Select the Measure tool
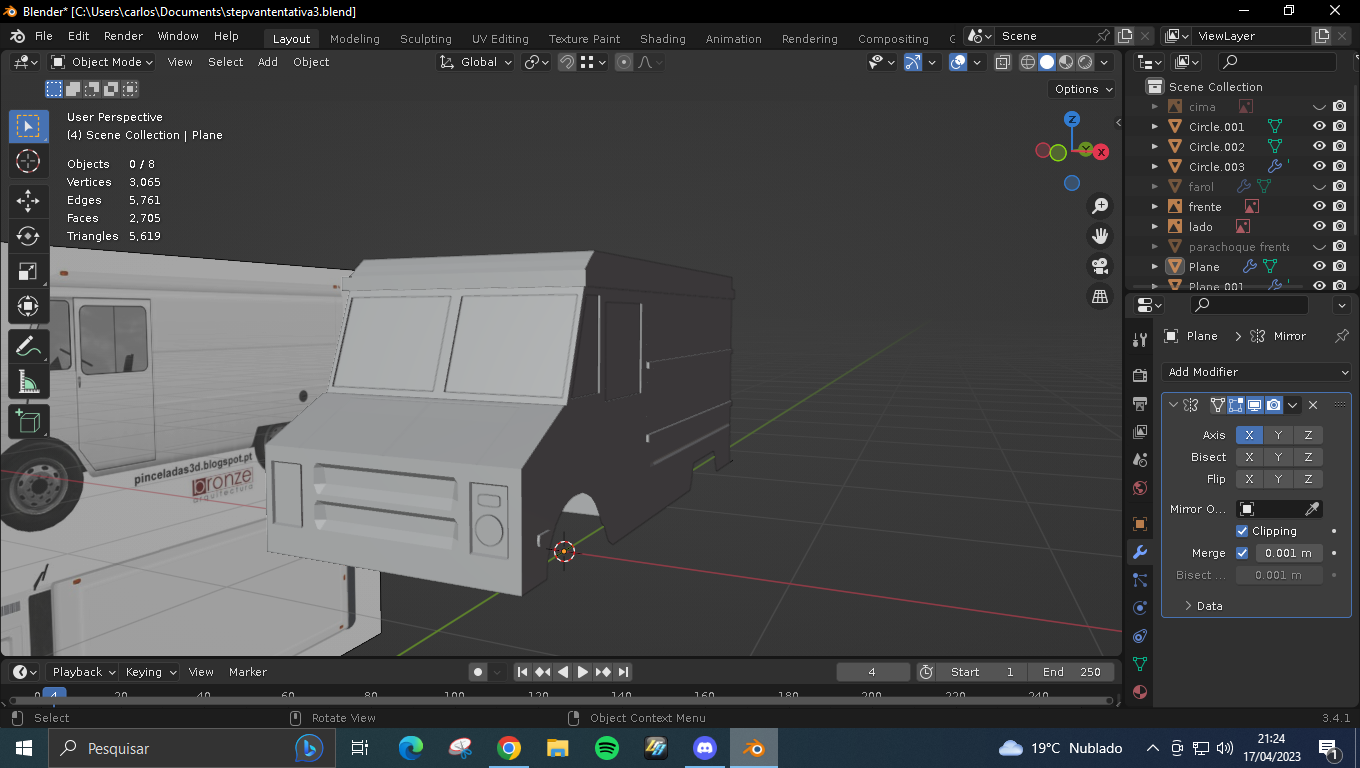The image size is (1360, 768). 28,383
